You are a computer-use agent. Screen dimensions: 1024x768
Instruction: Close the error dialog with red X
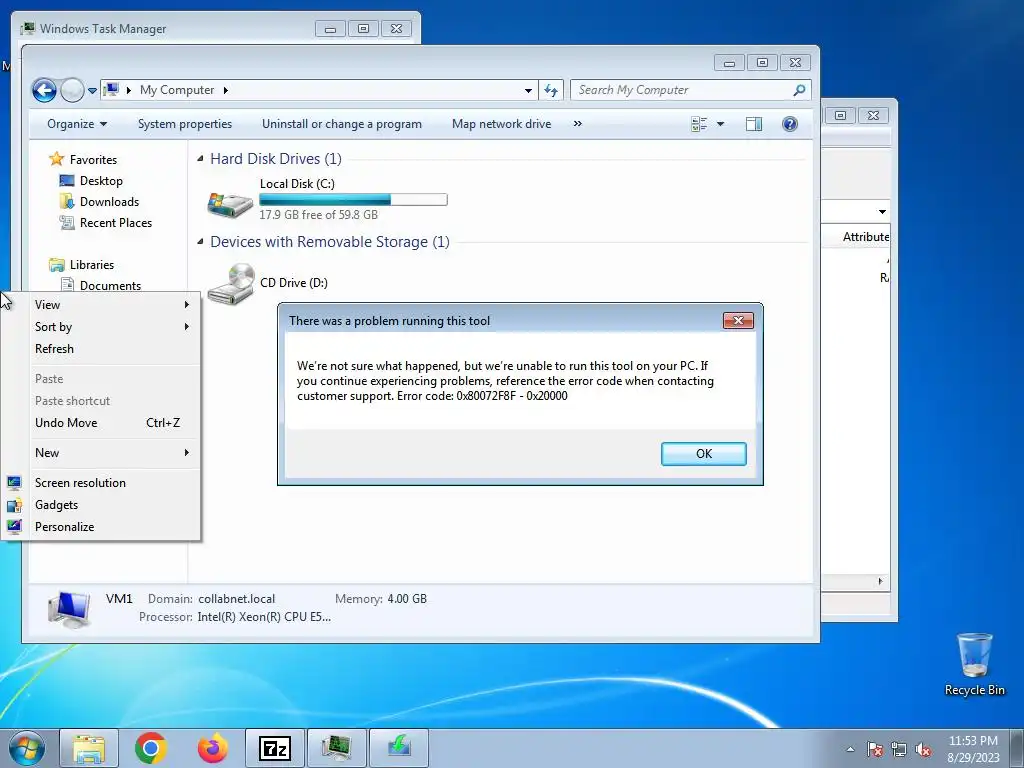point(738,320)
